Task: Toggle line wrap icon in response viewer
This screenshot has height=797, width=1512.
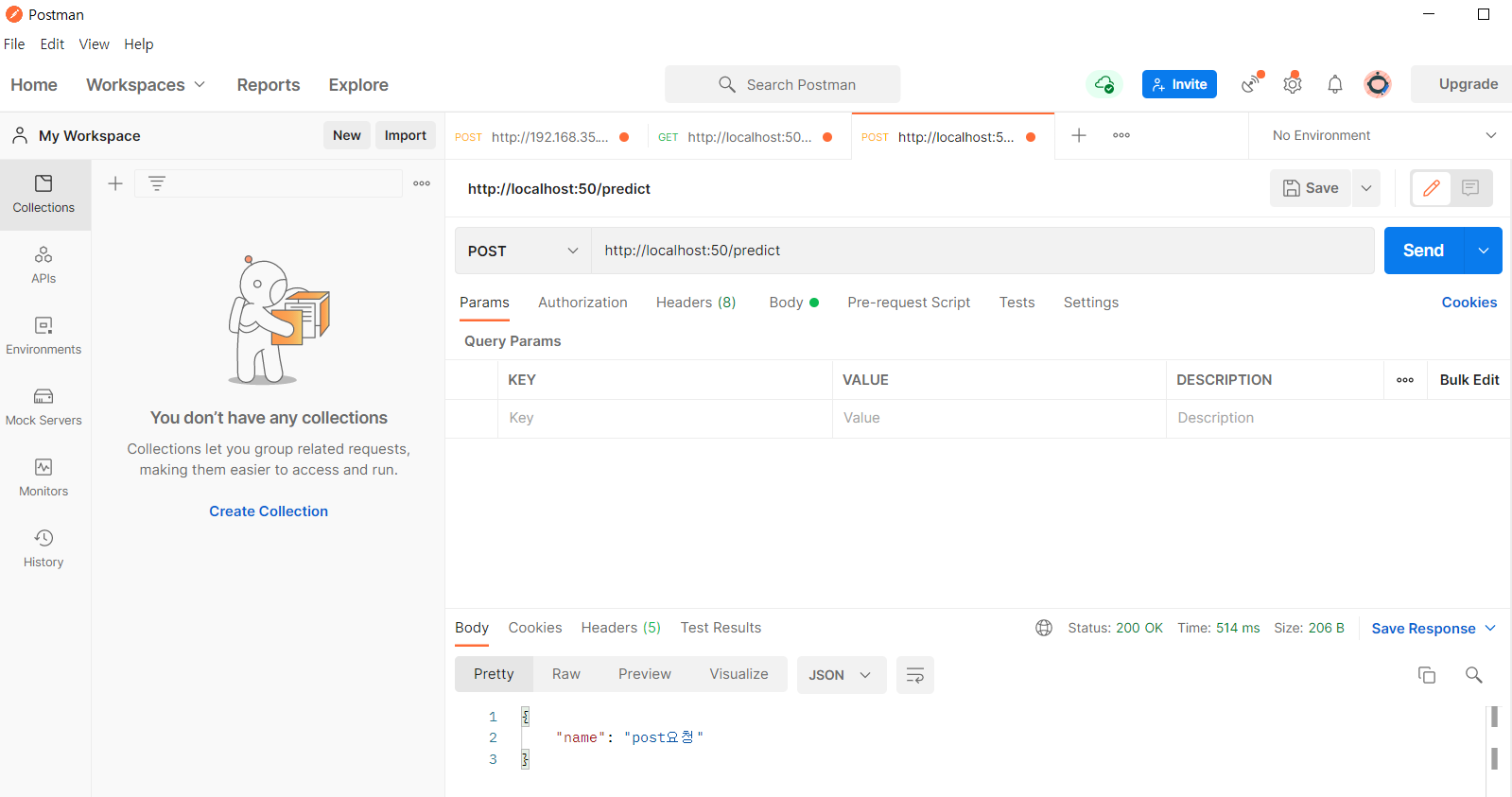Action: click(x=914, y=675)
